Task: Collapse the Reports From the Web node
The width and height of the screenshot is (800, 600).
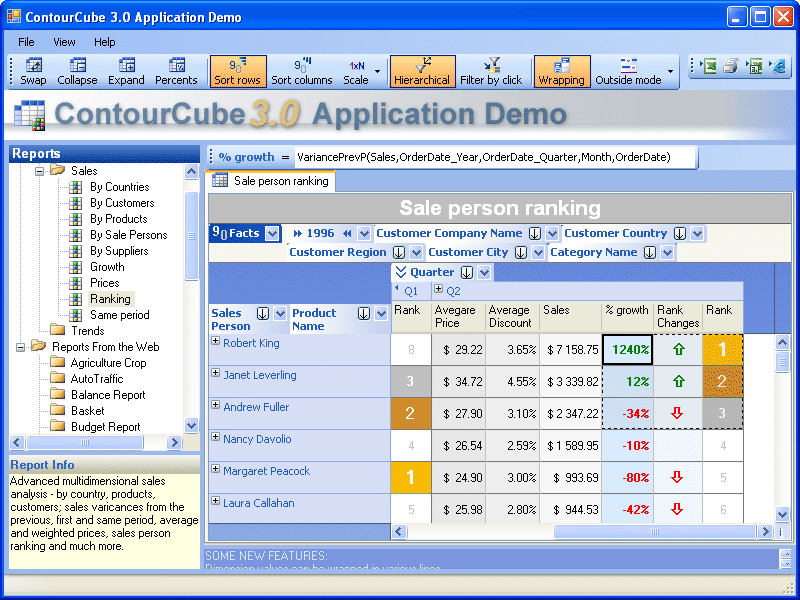Action: coord(20,347)
